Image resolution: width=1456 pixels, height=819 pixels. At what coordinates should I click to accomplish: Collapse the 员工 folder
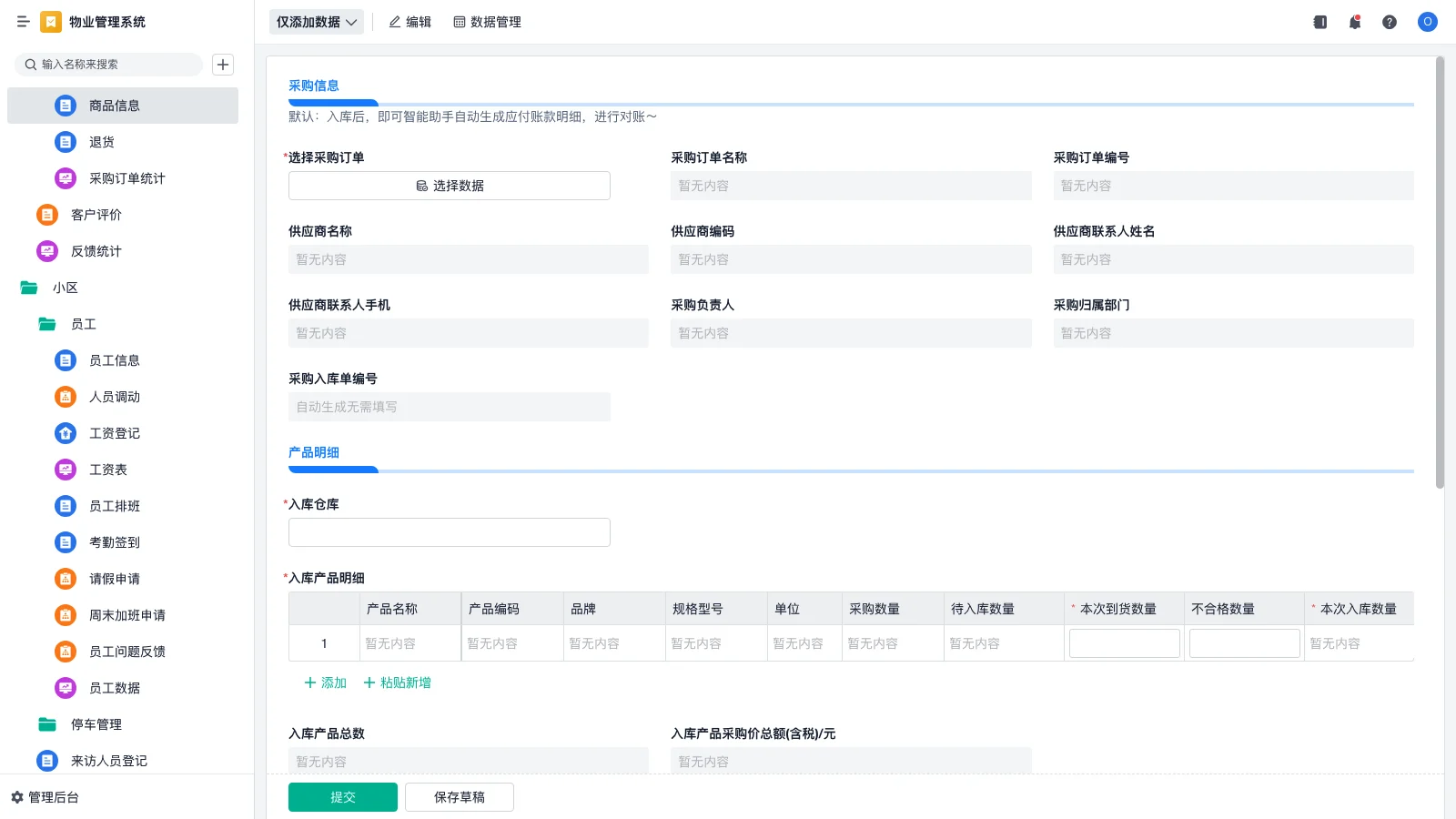click(82, 324)
